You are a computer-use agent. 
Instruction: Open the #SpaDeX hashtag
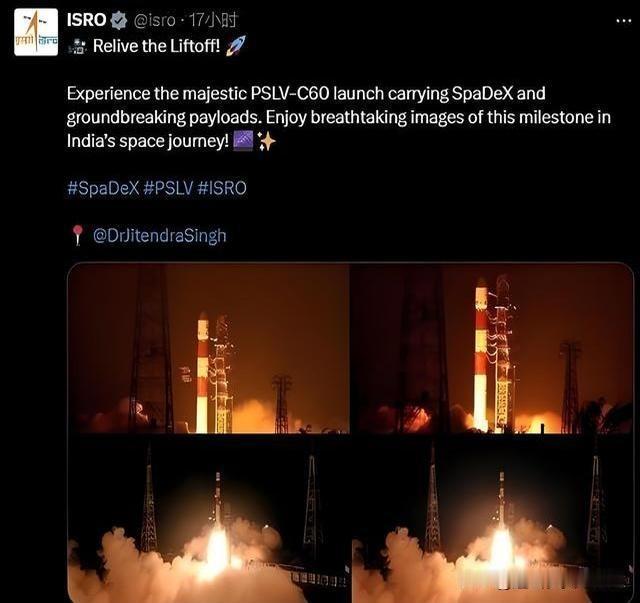click(103, 189)
